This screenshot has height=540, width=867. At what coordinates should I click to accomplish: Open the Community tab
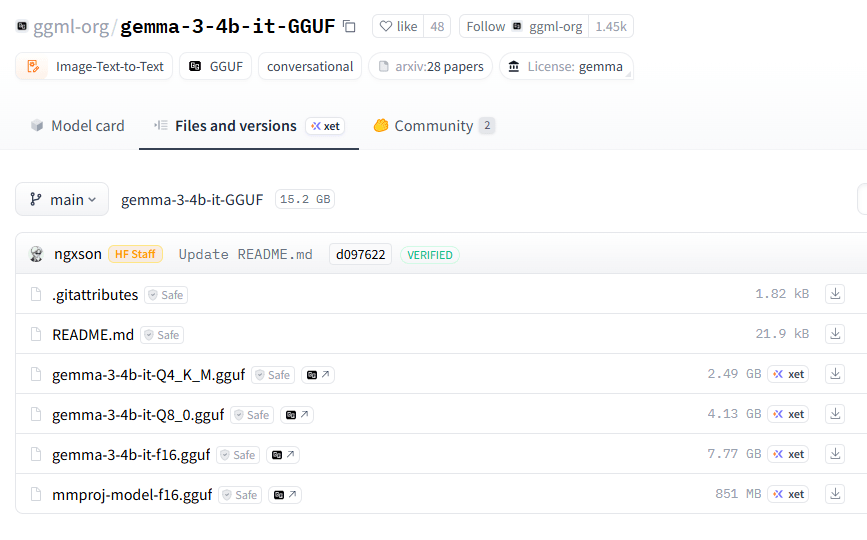pos(434,126)
